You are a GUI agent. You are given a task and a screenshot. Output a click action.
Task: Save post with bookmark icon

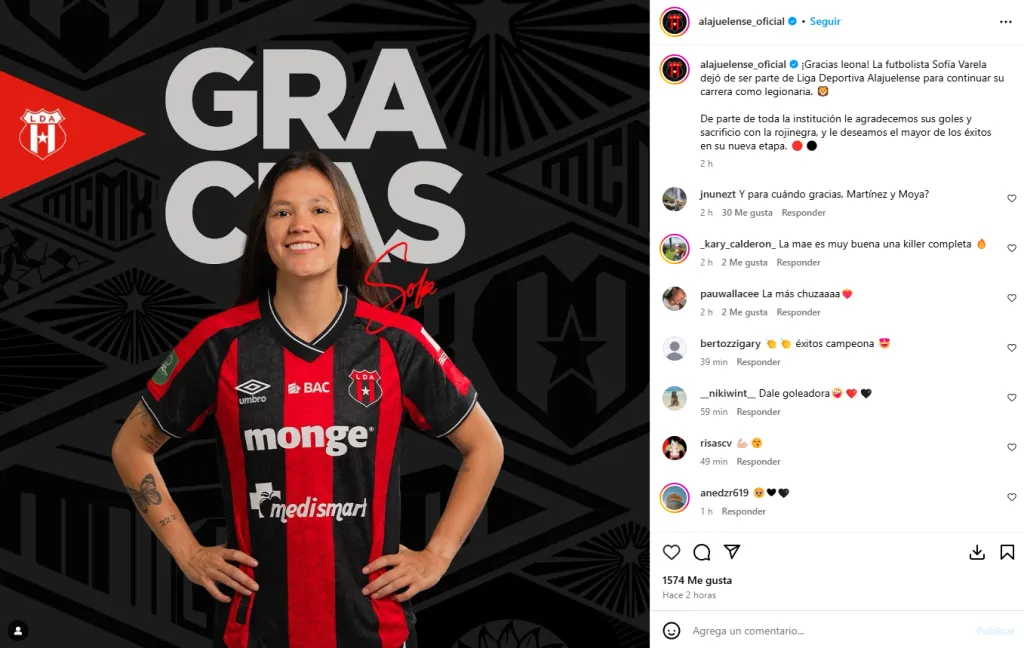(1007, 553)
